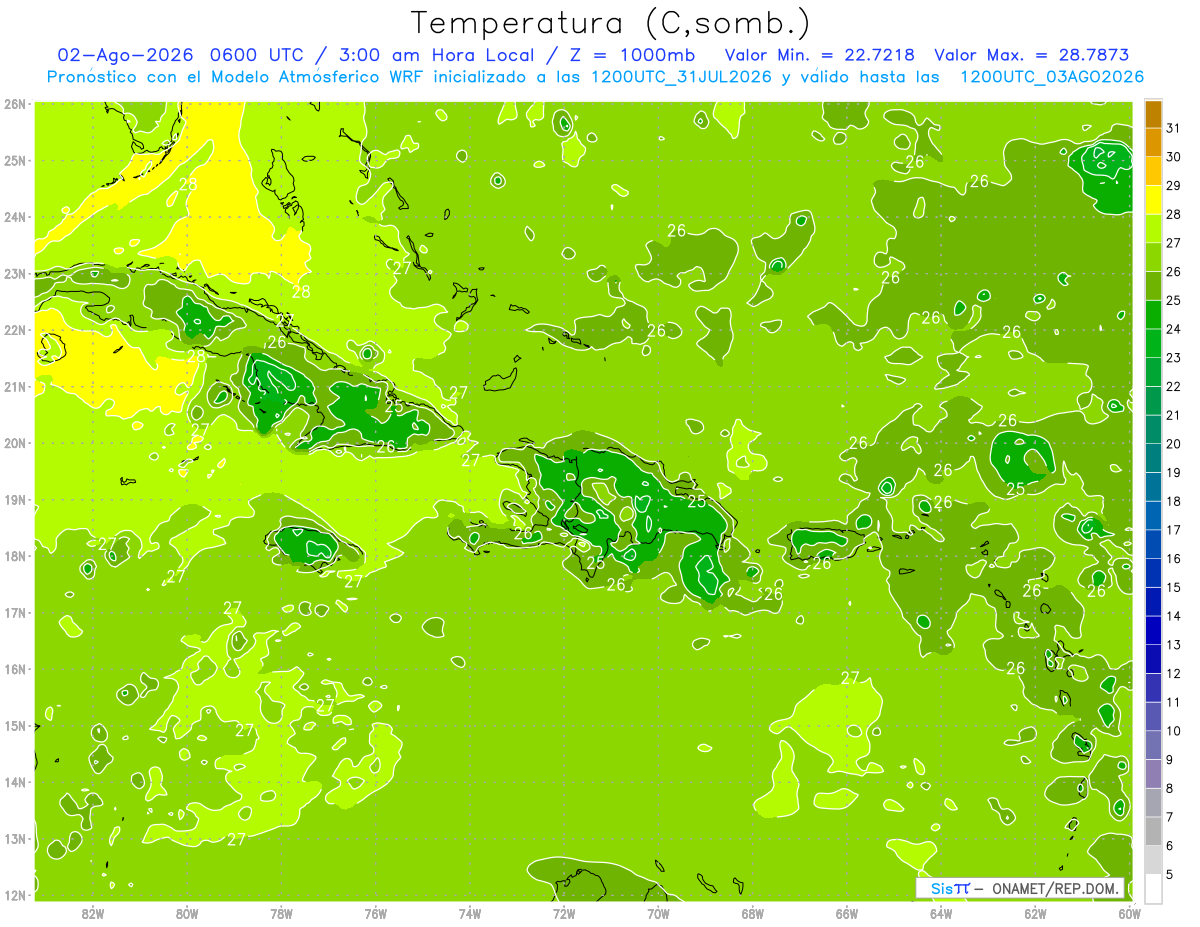Click the "20" label on the color scale
Screen dimensions: 1200x927
(x=1174, y=444)
